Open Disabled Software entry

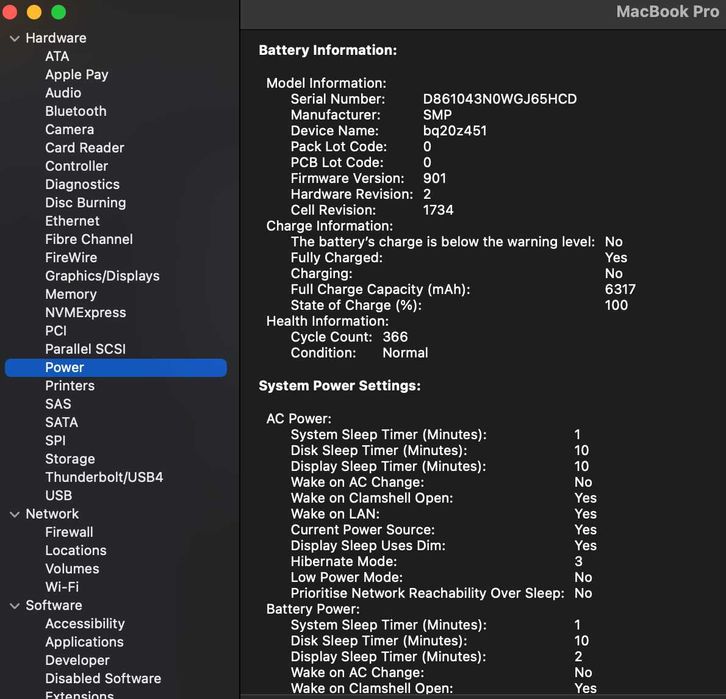(103, 678)
